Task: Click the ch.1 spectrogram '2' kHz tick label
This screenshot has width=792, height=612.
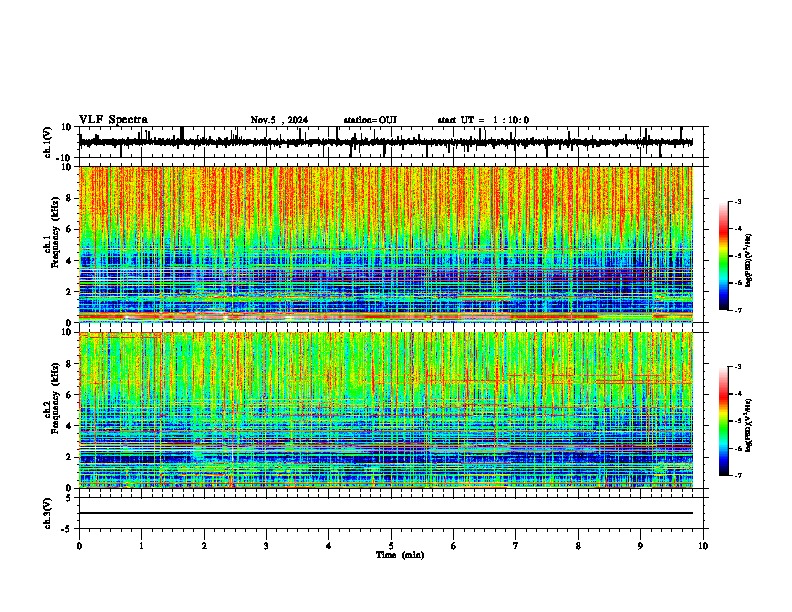Action: coord(69,292)
